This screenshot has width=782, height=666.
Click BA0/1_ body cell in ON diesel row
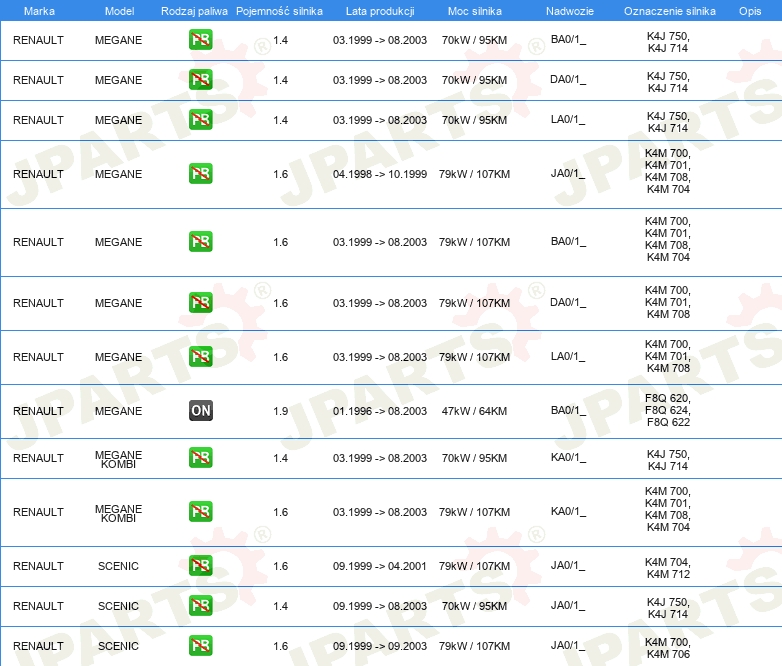click(x=568, y=411)
